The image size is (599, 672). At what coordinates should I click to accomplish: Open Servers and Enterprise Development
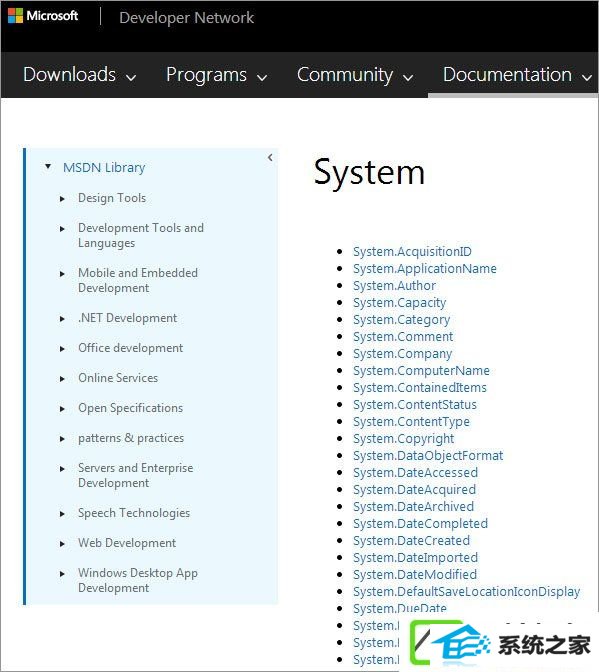pos(135,475)
